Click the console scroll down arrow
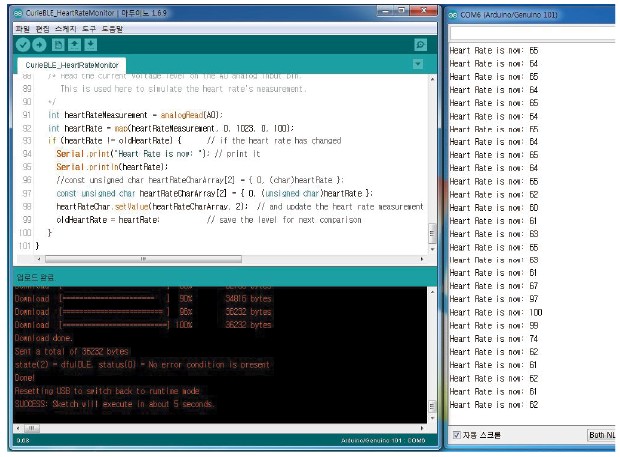 432,418
